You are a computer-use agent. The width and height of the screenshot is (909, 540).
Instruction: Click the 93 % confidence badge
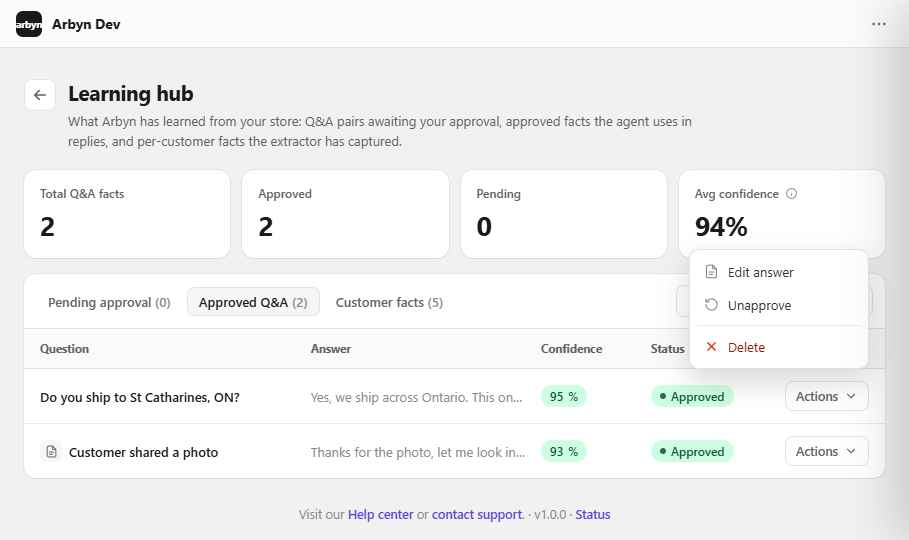point(563,451)
